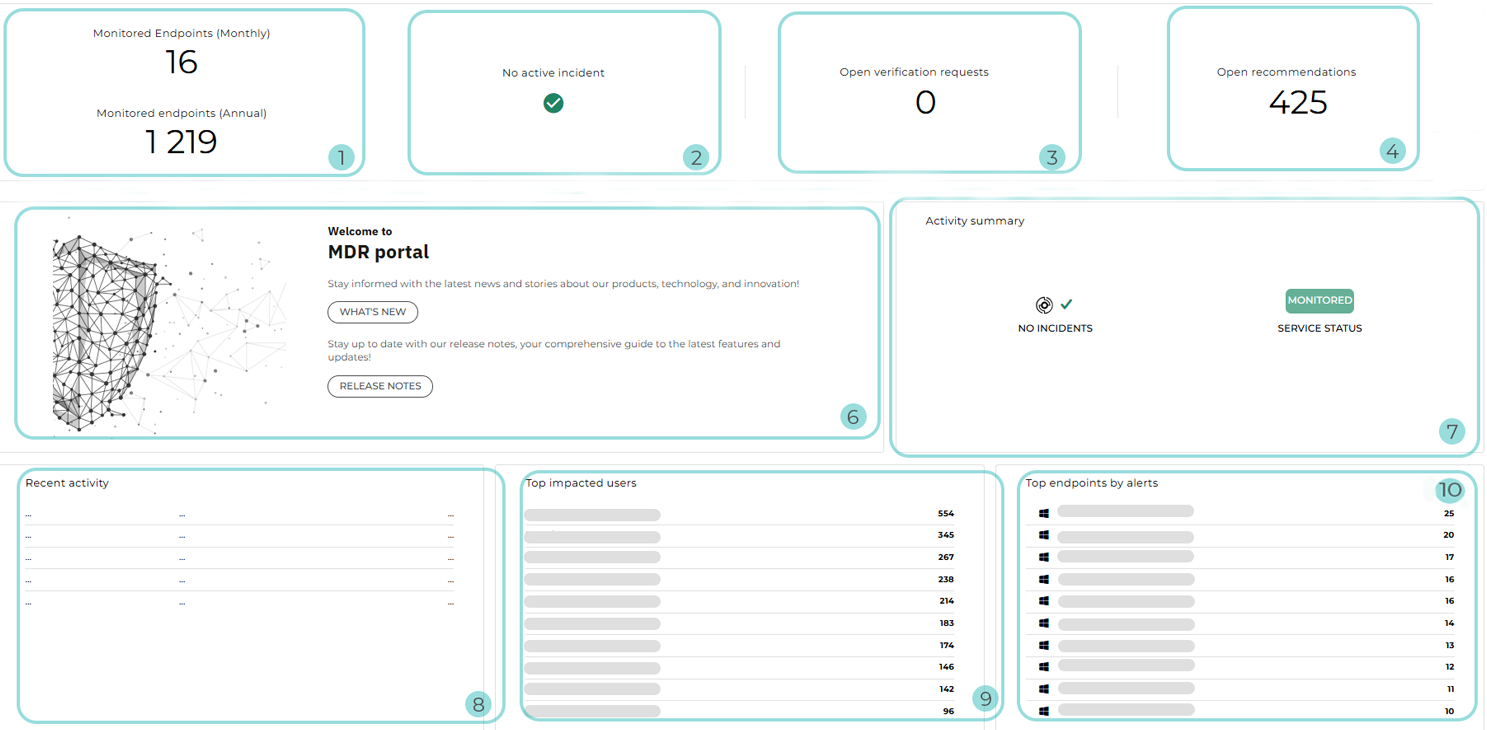The height and width of the screenshot is (730, 1487).
Task: Select top impacted user with 96 count
Action: 592,711
